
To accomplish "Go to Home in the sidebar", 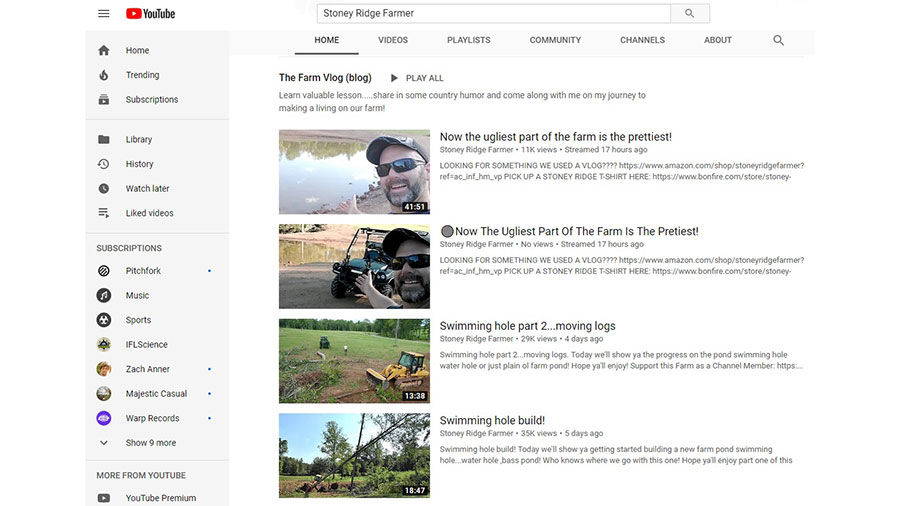I will (x=137, y=50).
